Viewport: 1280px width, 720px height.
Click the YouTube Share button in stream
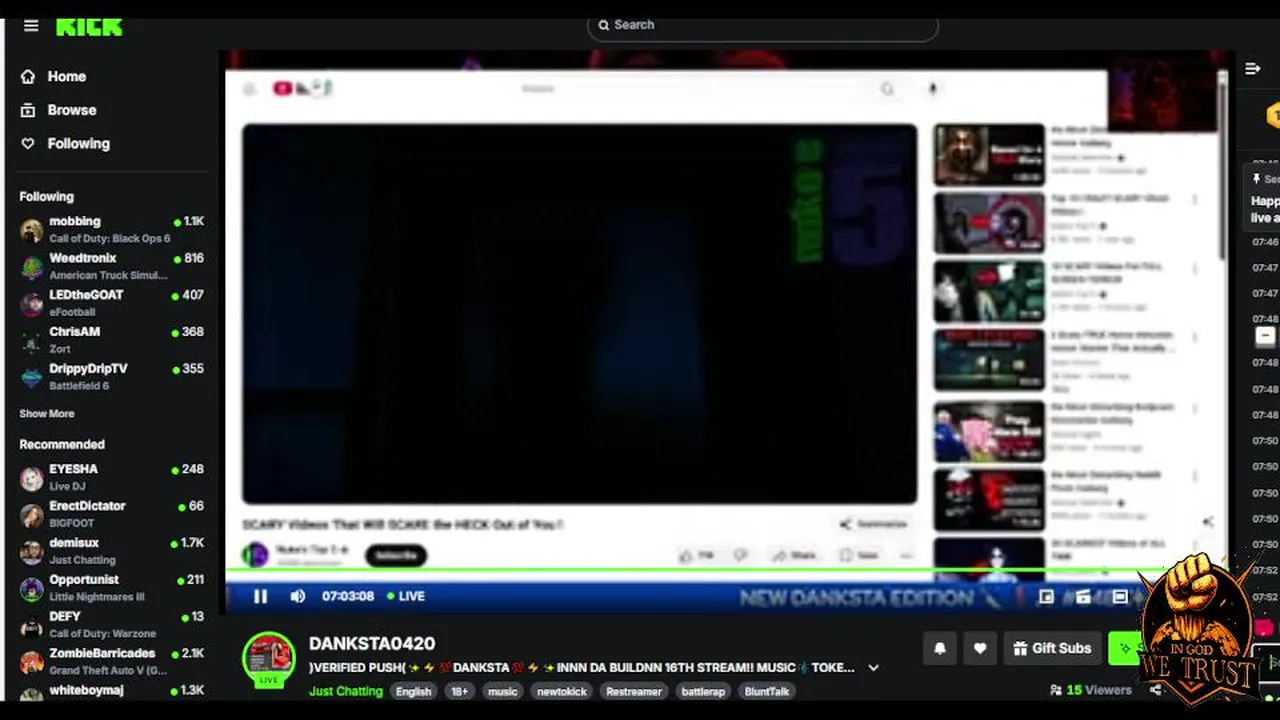pyautogui.click(x=793, y=555)
